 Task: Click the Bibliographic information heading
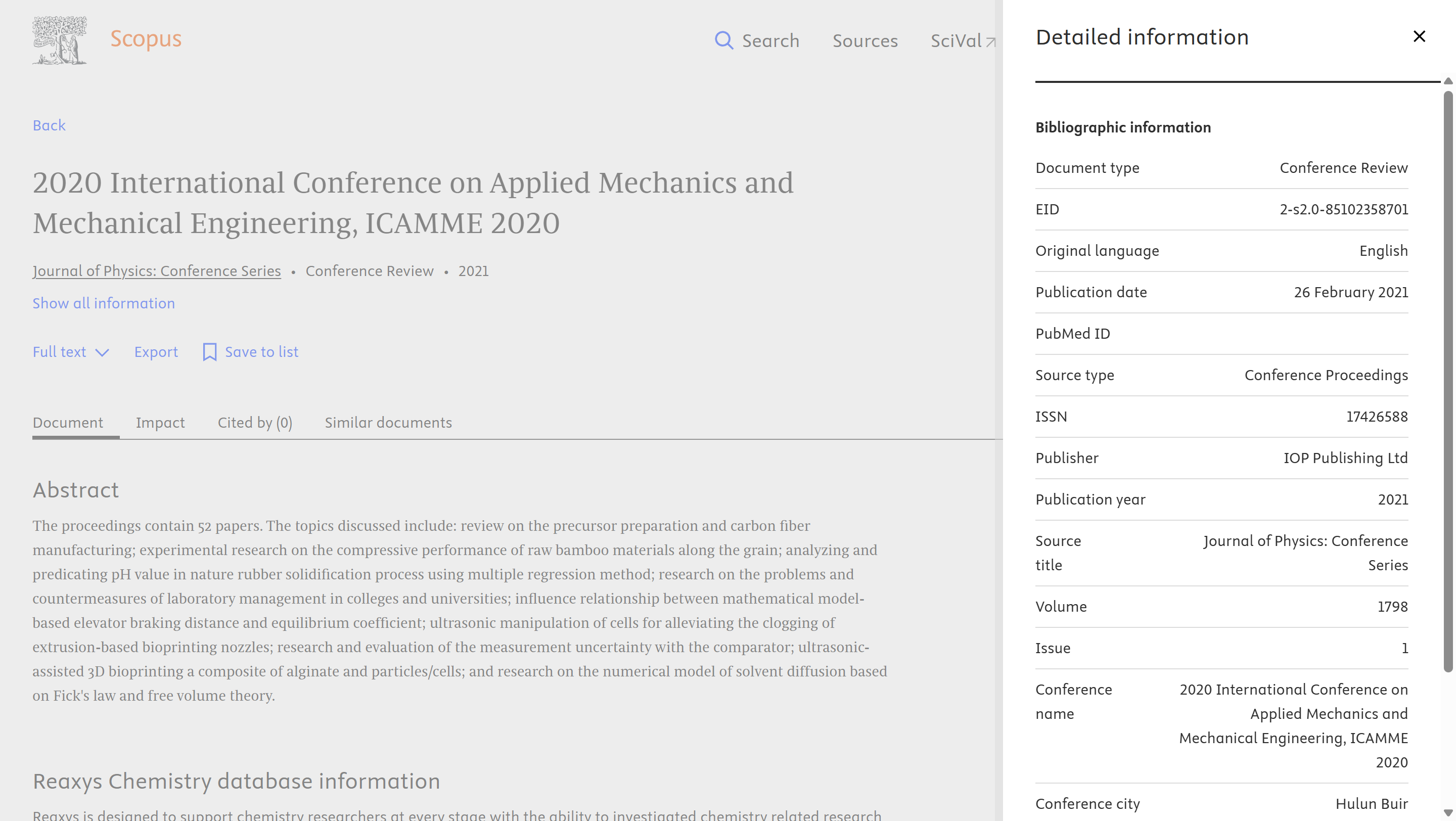pyautogui.click(x=1122, y=128)
